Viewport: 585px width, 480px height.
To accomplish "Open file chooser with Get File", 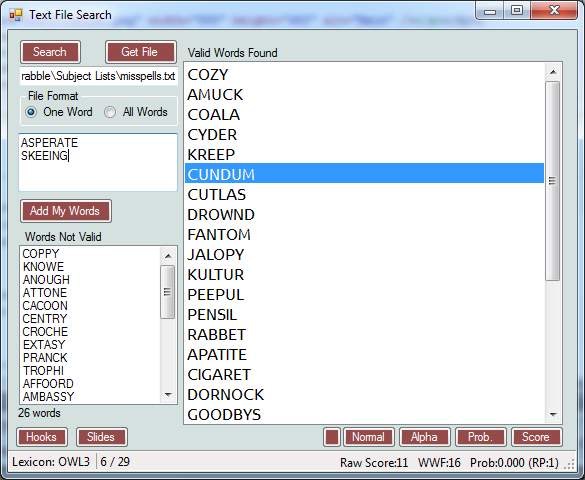I will pos(141,52).
